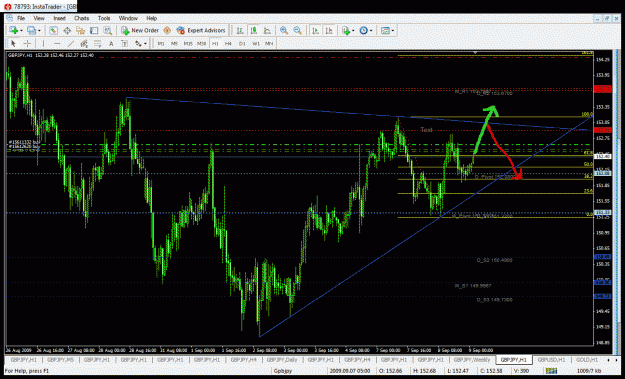Show the Navigator panel

(x=81, y=30)
